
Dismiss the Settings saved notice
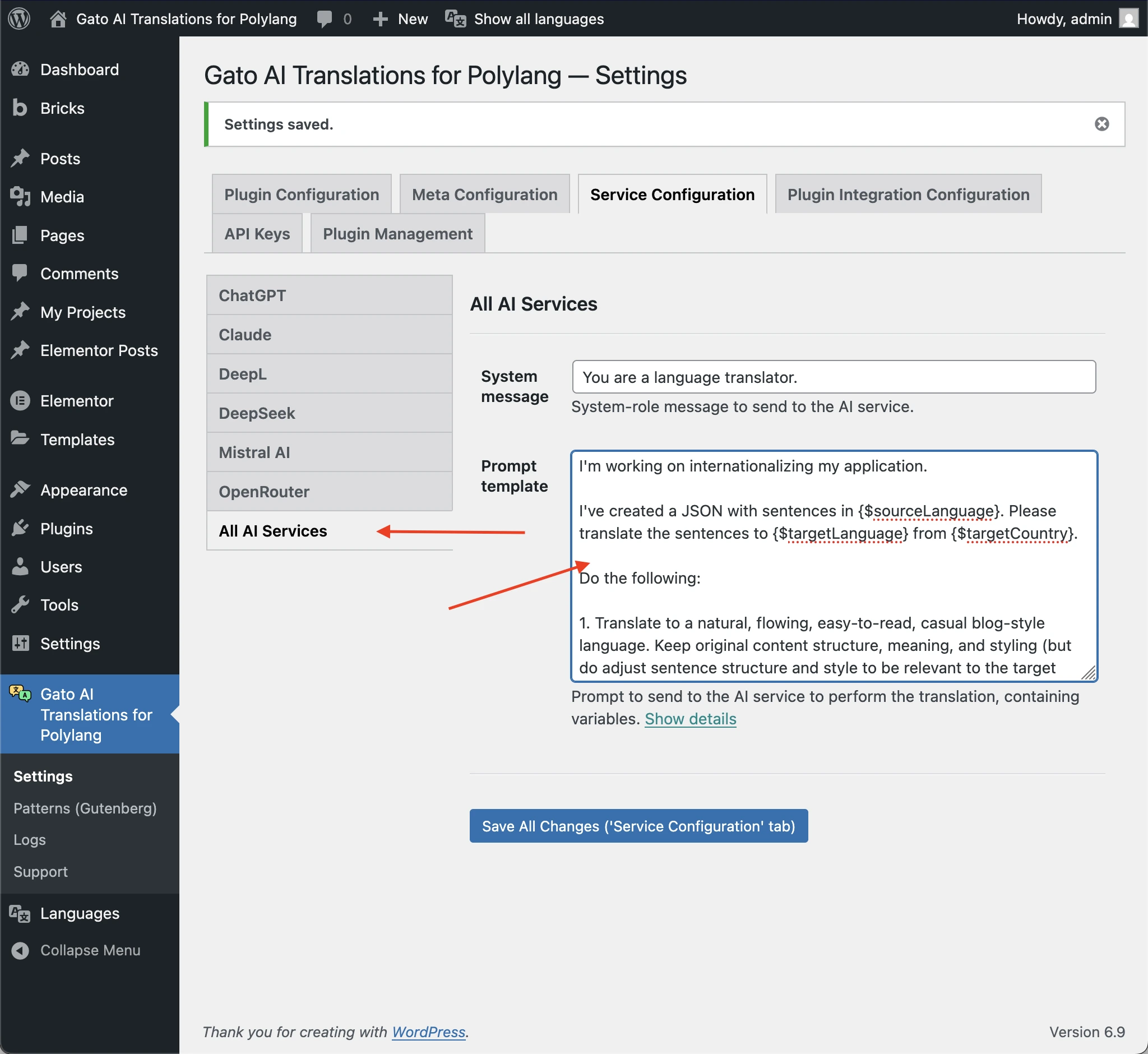click(1101, 124)
